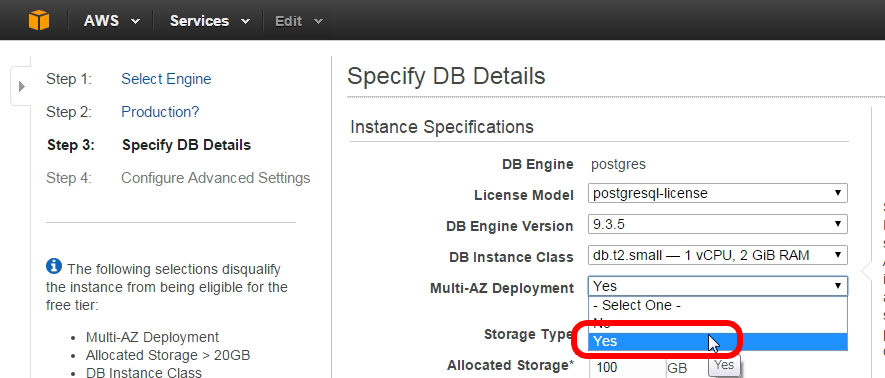Viewport: 885px width, 378px height.
Task: Open the DB Instance Class dropdown
Action: pos(717,255)
